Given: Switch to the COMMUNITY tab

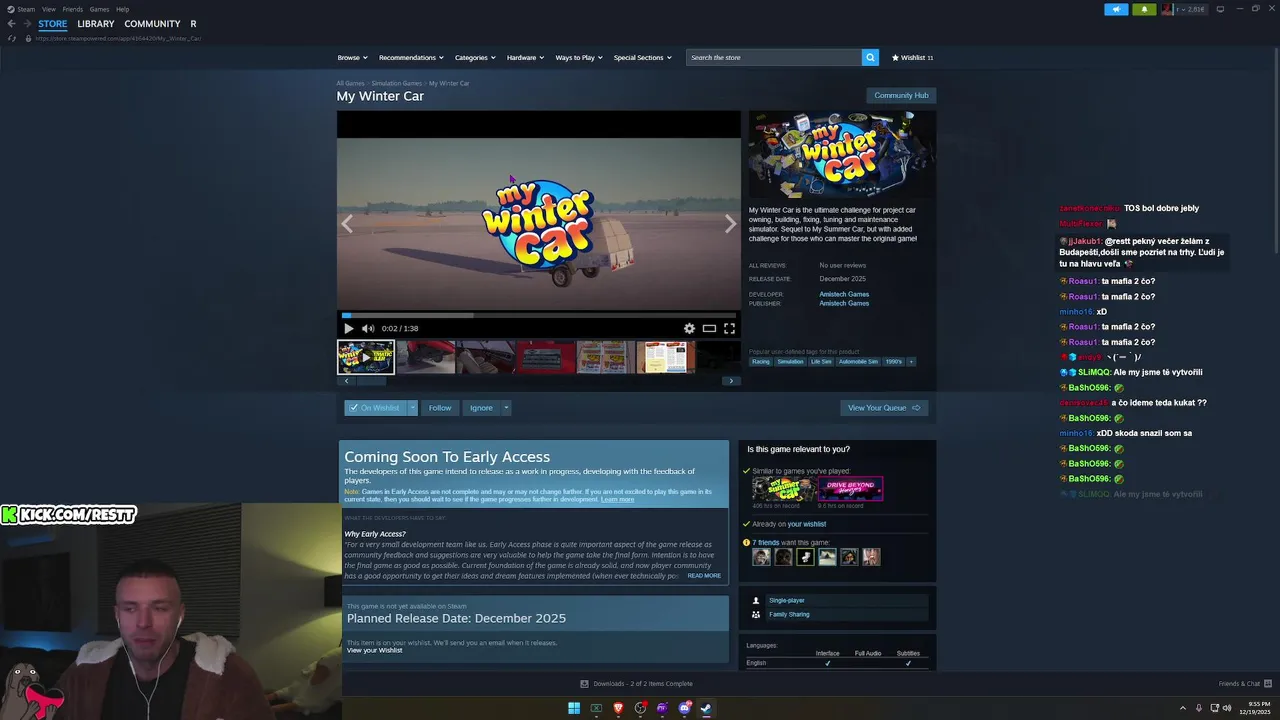Looking at the screenshot, I should pos(152,24).
